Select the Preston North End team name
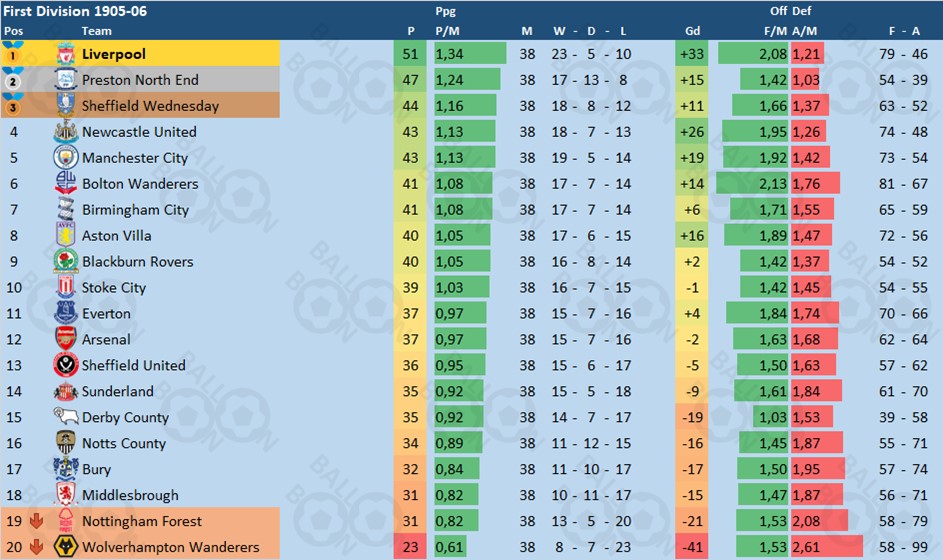 (140, 80)
